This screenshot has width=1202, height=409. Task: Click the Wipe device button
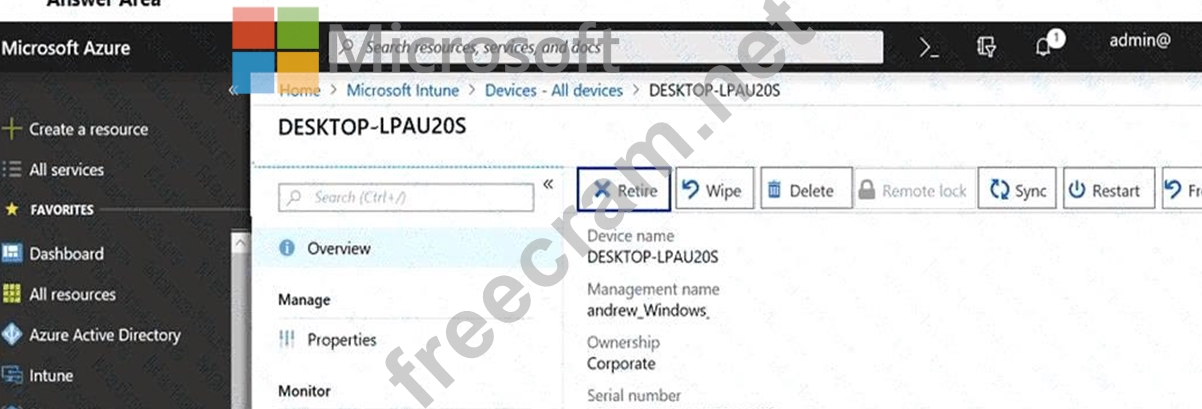[712, 190]
